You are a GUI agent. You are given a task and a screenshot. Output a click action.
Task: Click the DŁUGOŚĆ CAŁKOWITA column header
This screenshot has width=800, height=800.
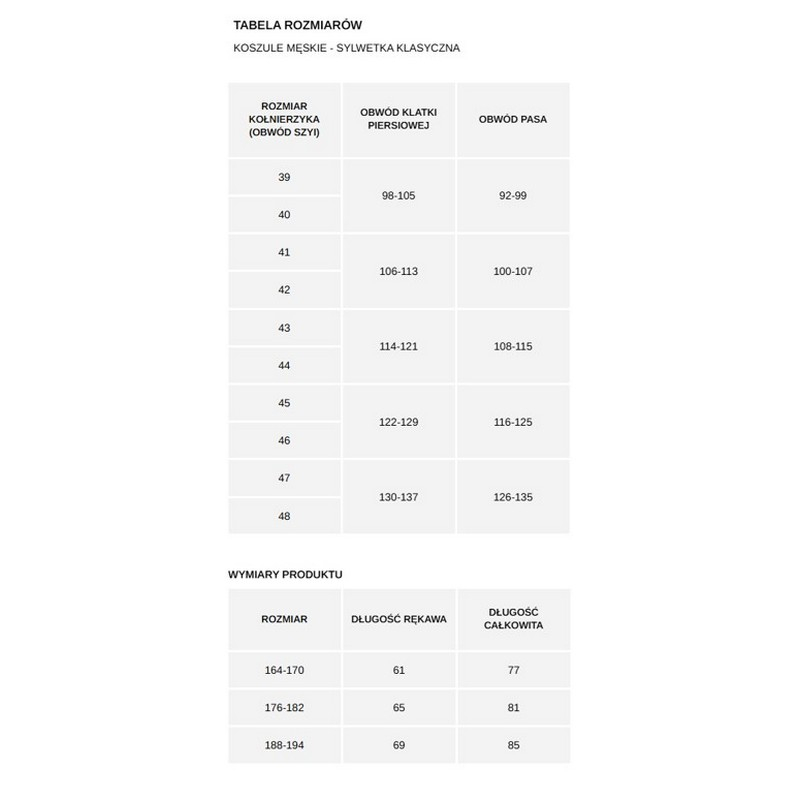point(513,619)
